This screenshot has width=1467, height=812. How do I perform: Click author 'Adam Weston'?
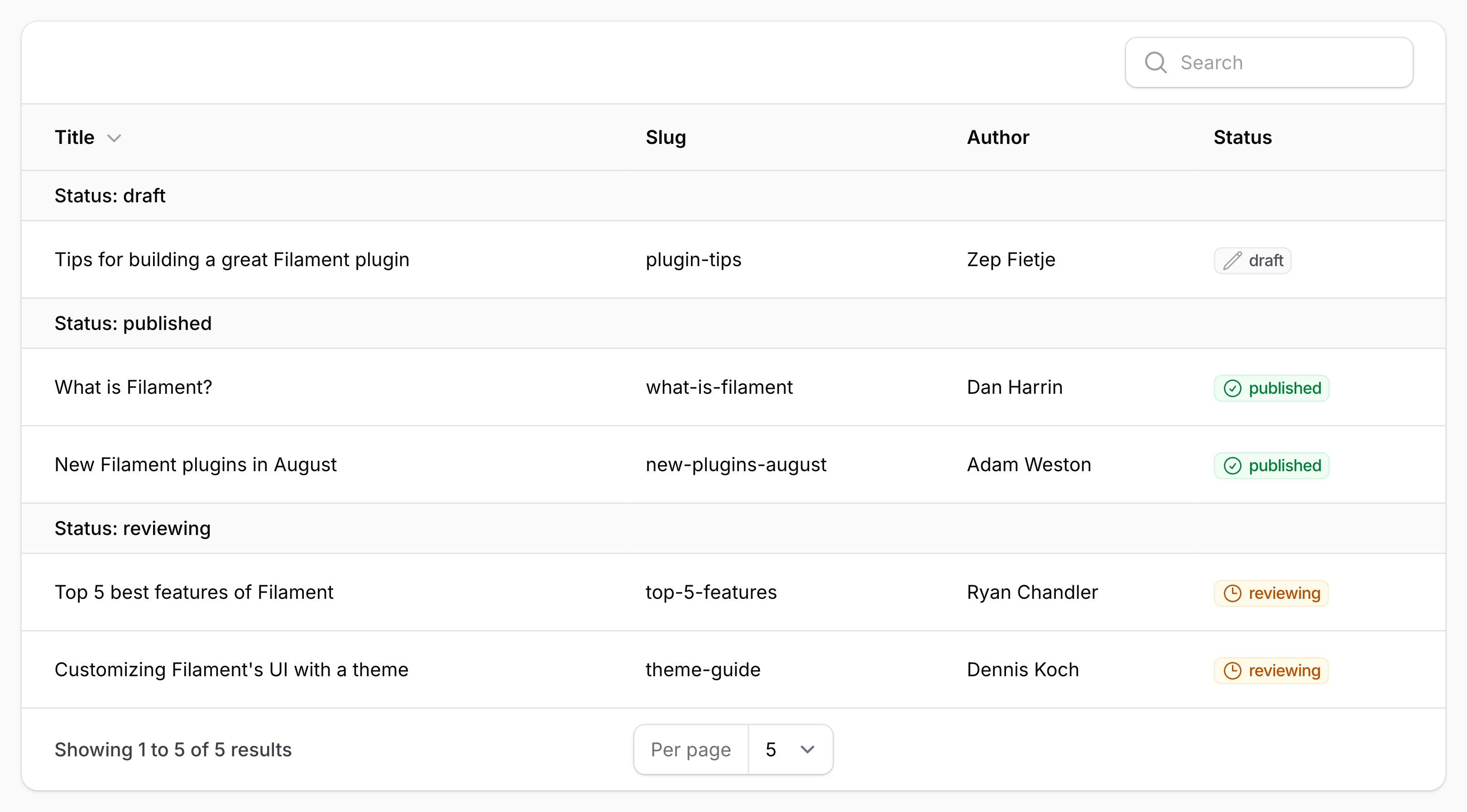[x=1029, y=465]
